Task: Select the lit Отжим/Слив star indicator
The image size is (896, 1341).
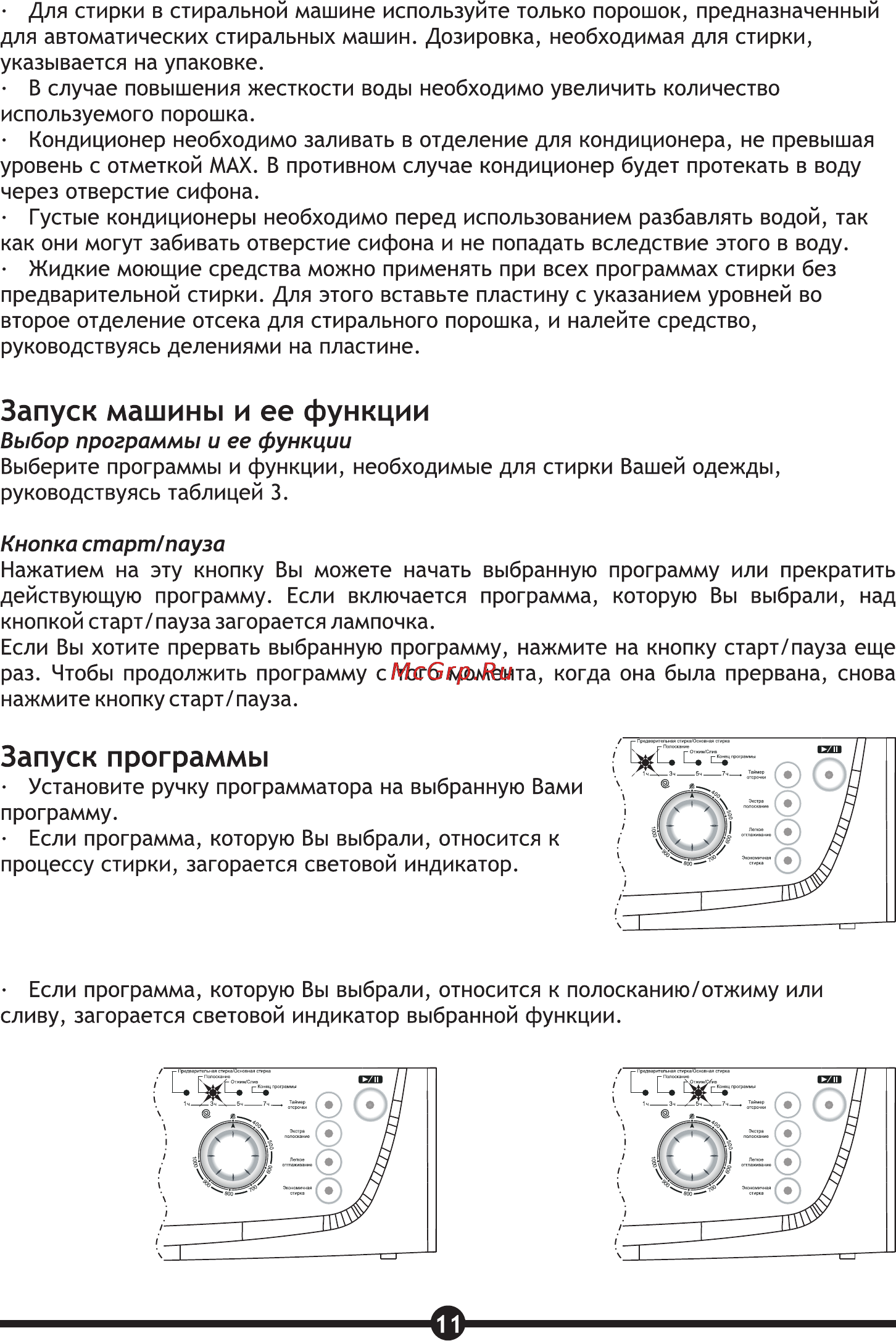Action: click(x=699, y=1093)
